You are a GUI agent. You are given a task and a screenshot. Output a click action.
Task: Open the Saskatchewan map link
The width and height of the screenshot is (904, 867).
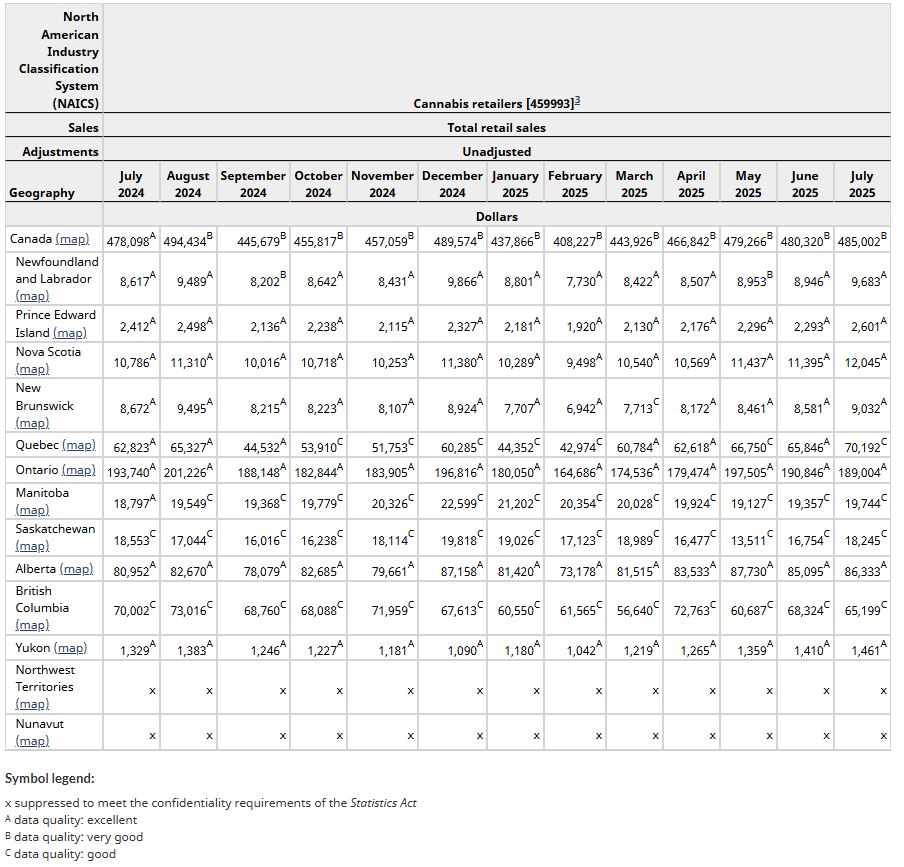coord(32,546)
